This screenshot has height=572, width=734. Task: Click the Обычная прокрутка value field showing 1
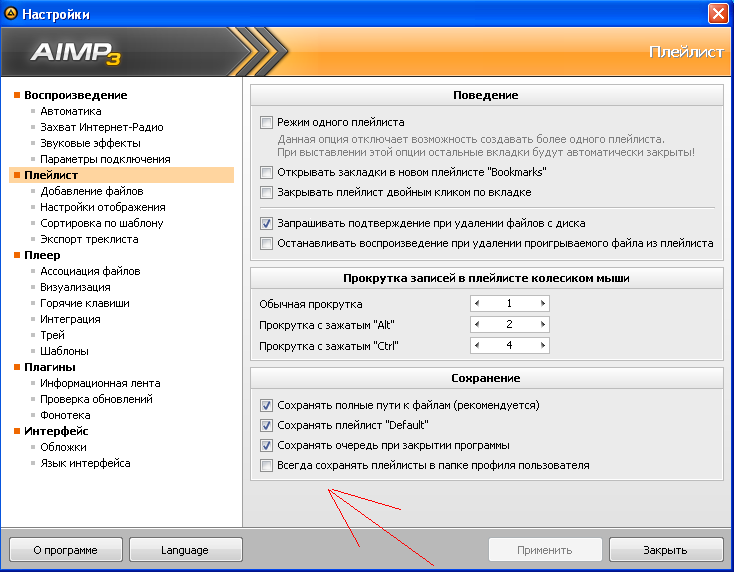tap(509, 303)
